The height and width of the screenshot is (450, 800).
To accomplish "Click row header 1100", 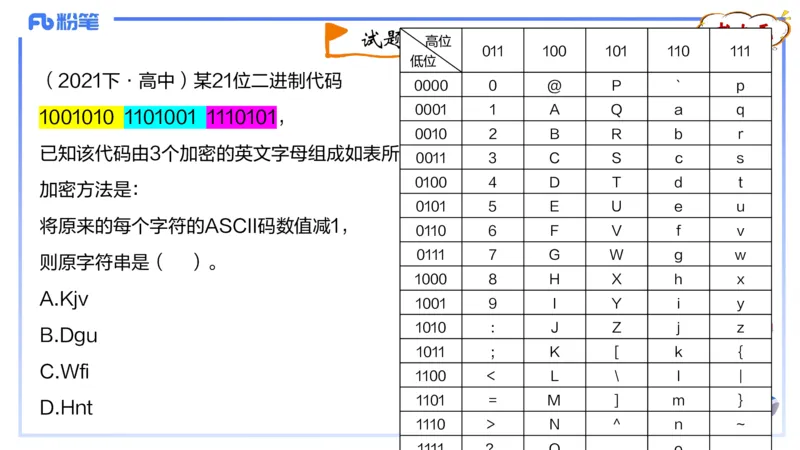I will pyautogui.click(x=431, y=376).
